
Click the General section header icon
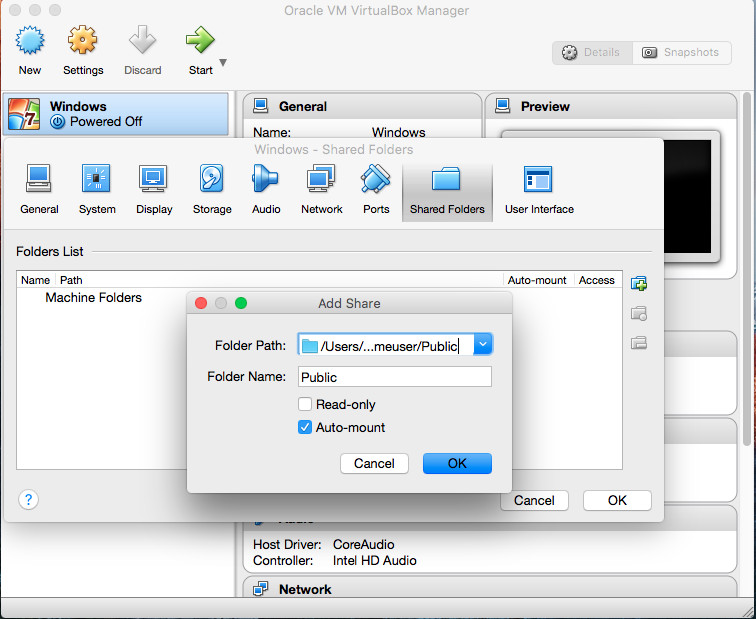click(x=261, y=106)
